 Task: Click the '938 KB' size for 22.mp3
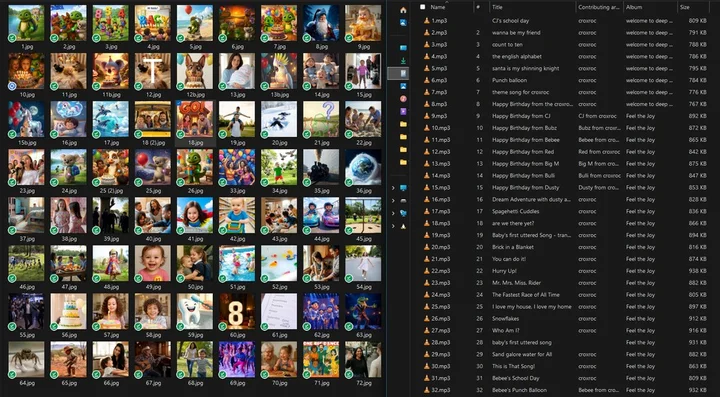coord(697,271)
